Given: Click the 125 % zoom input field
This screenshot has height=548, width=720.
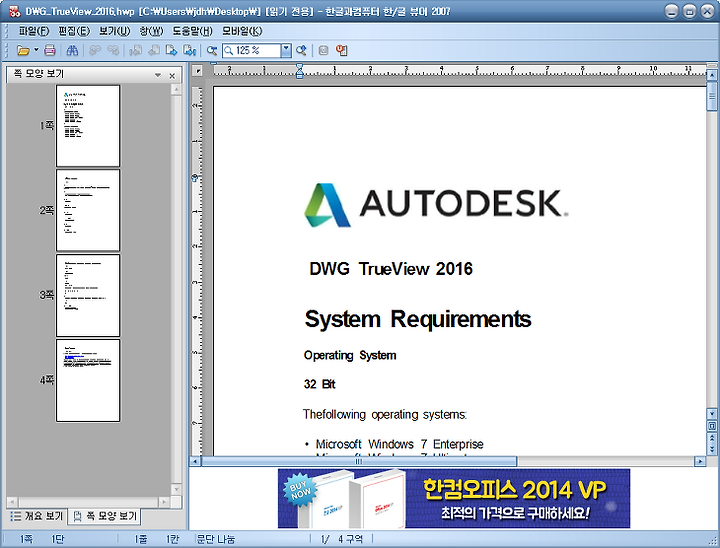Looking at the screenshot, I should [251, 50].
